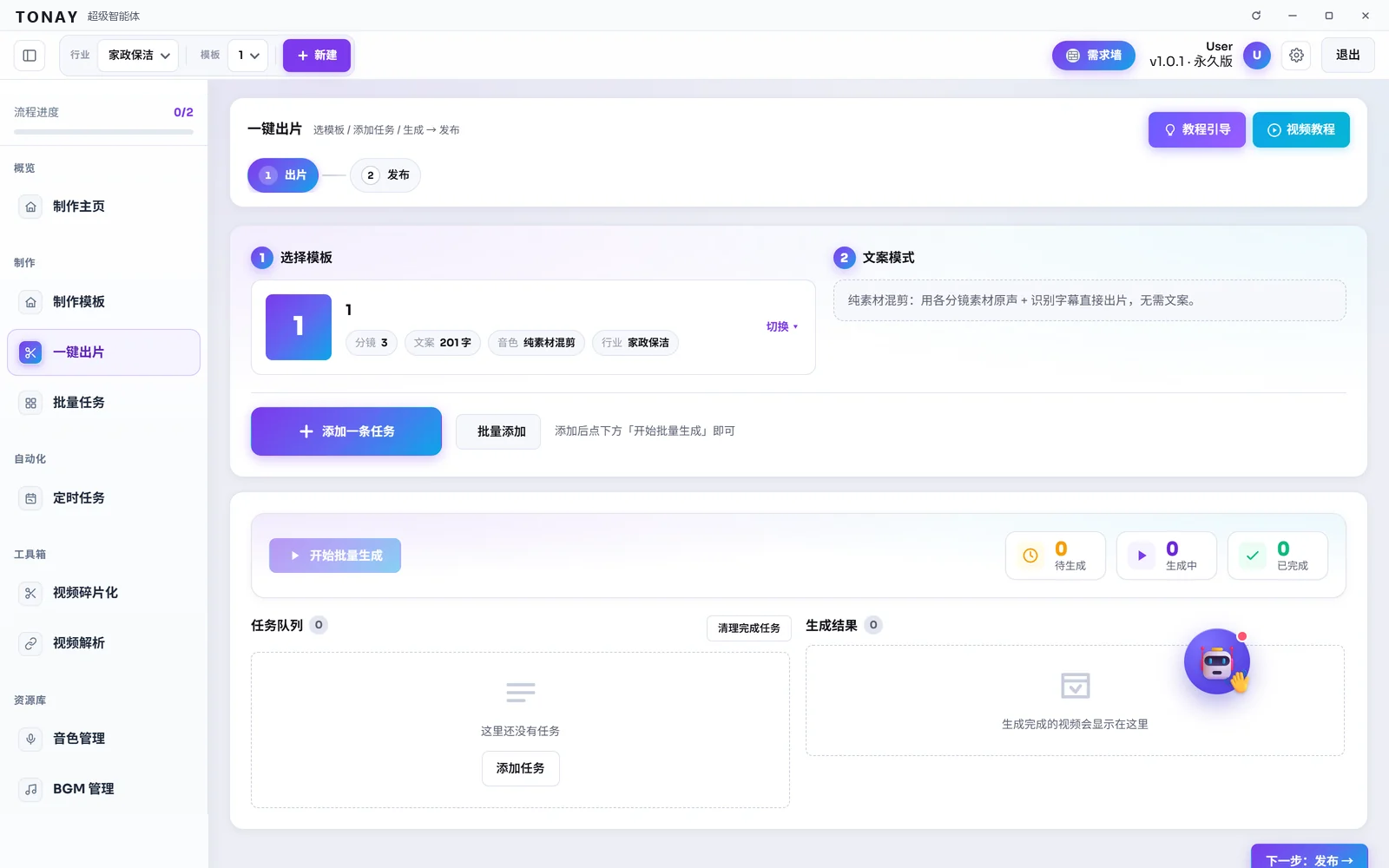Click the empty task list icon
1389x868 pixels.
click(x=521, y=693)
